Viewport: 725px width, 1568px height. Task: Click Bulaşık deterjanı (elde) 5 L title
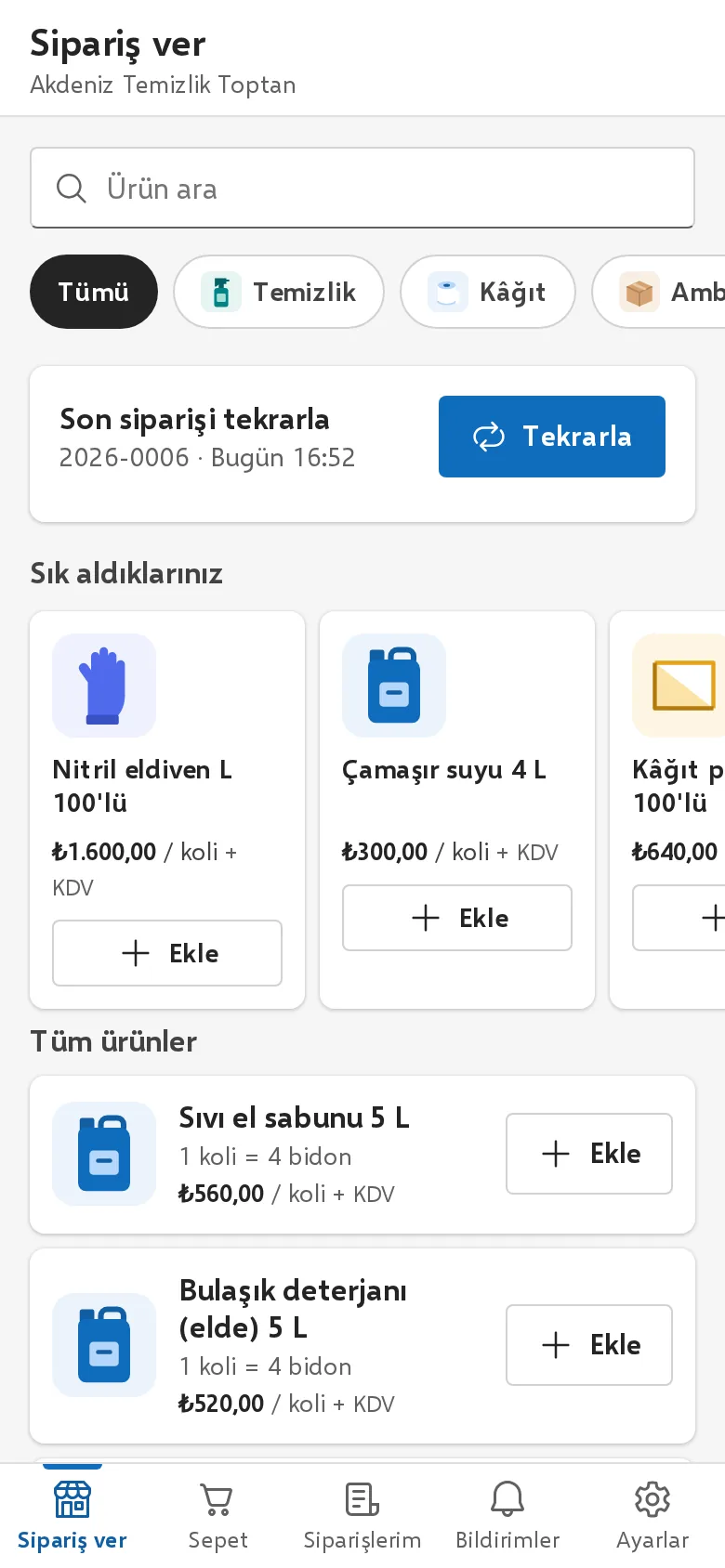[293, 1309]
